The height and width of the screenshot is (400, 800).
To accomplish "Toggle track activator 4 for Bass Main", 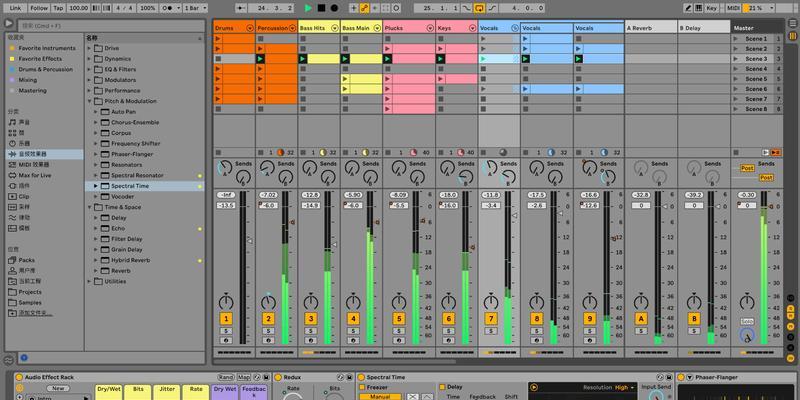I will click(x=354, y=319).
